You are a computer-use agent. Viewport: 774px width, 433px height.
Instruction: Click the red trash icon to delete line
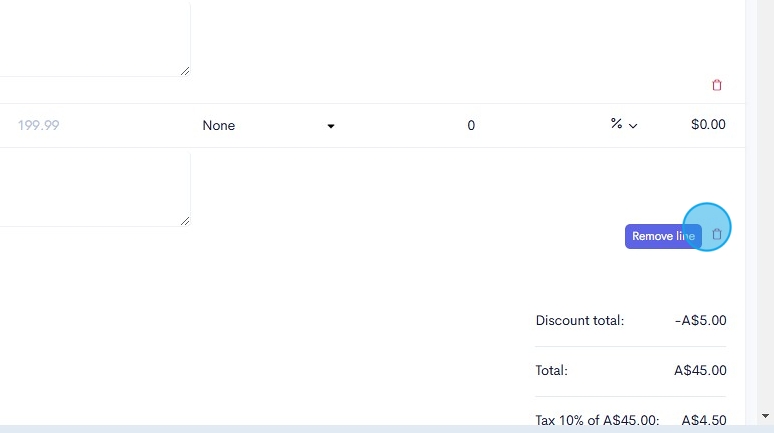[716, 86]
